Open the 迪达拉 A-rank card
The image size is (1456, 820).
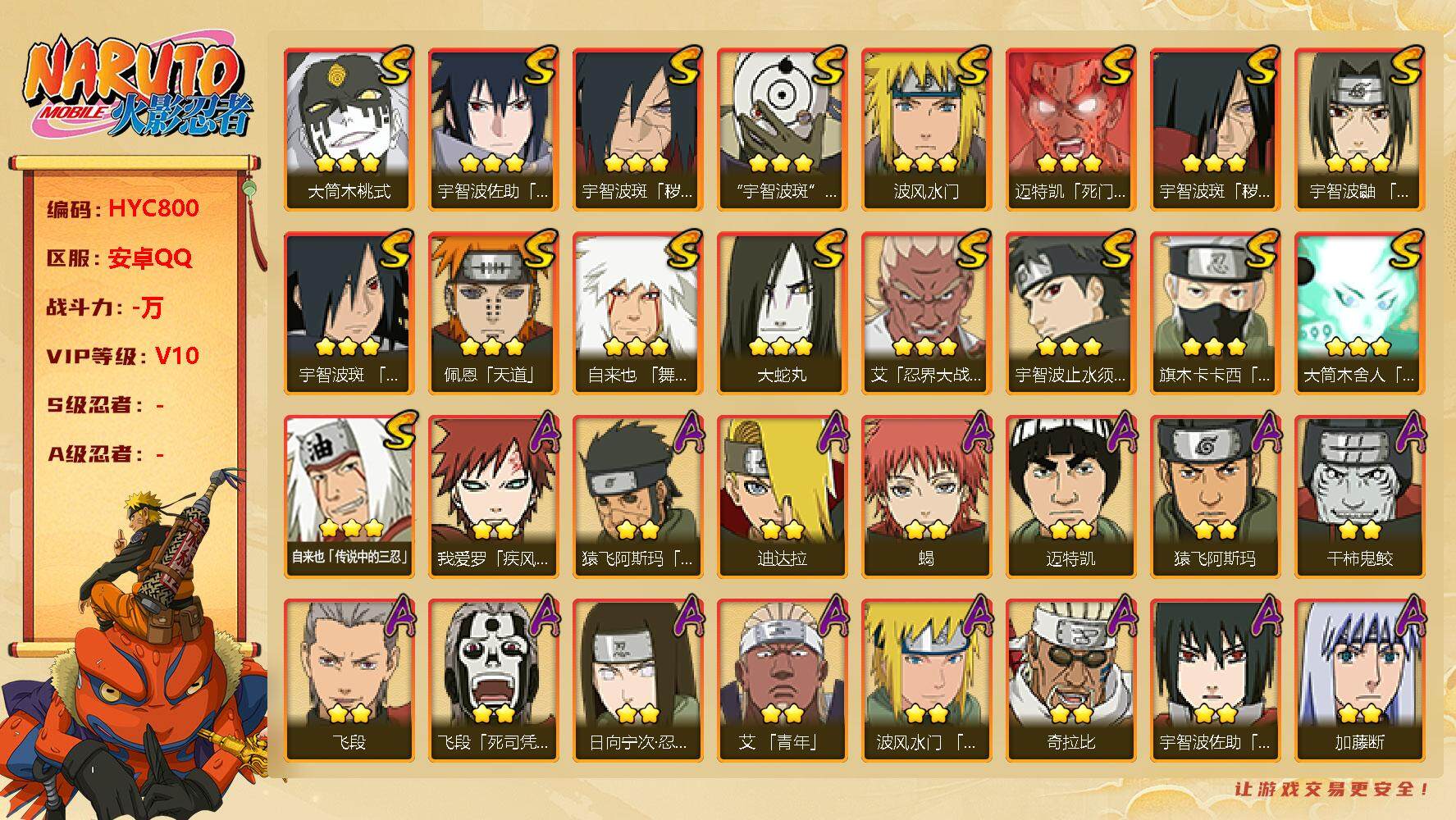click(x=783, y=497)
